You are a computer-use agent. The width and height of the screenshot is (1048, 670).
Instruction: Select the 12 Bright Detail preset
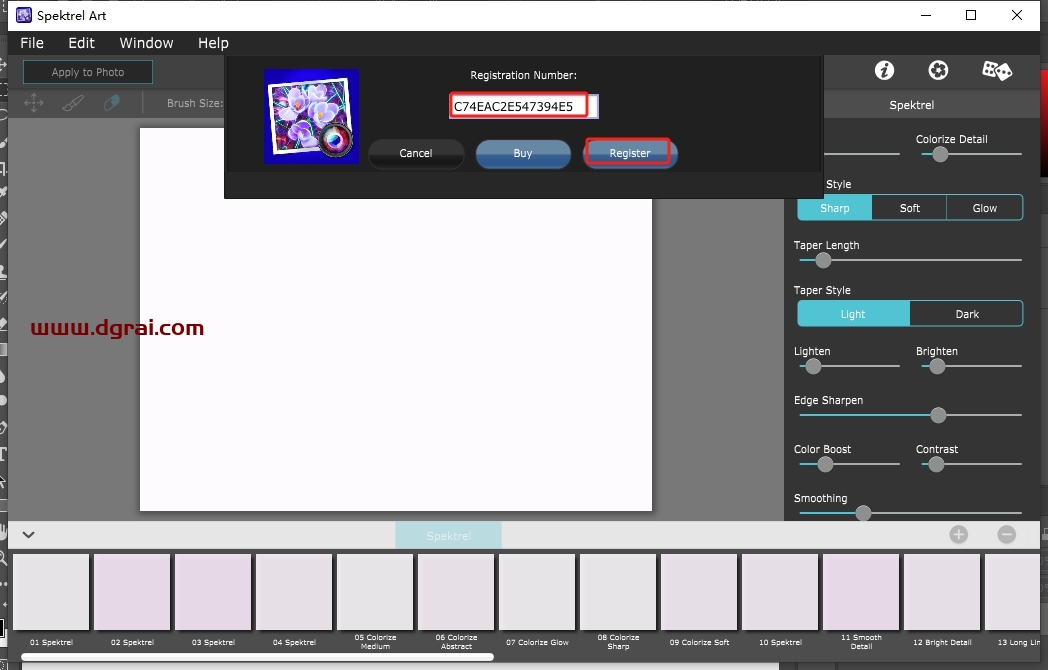point(942,592)
